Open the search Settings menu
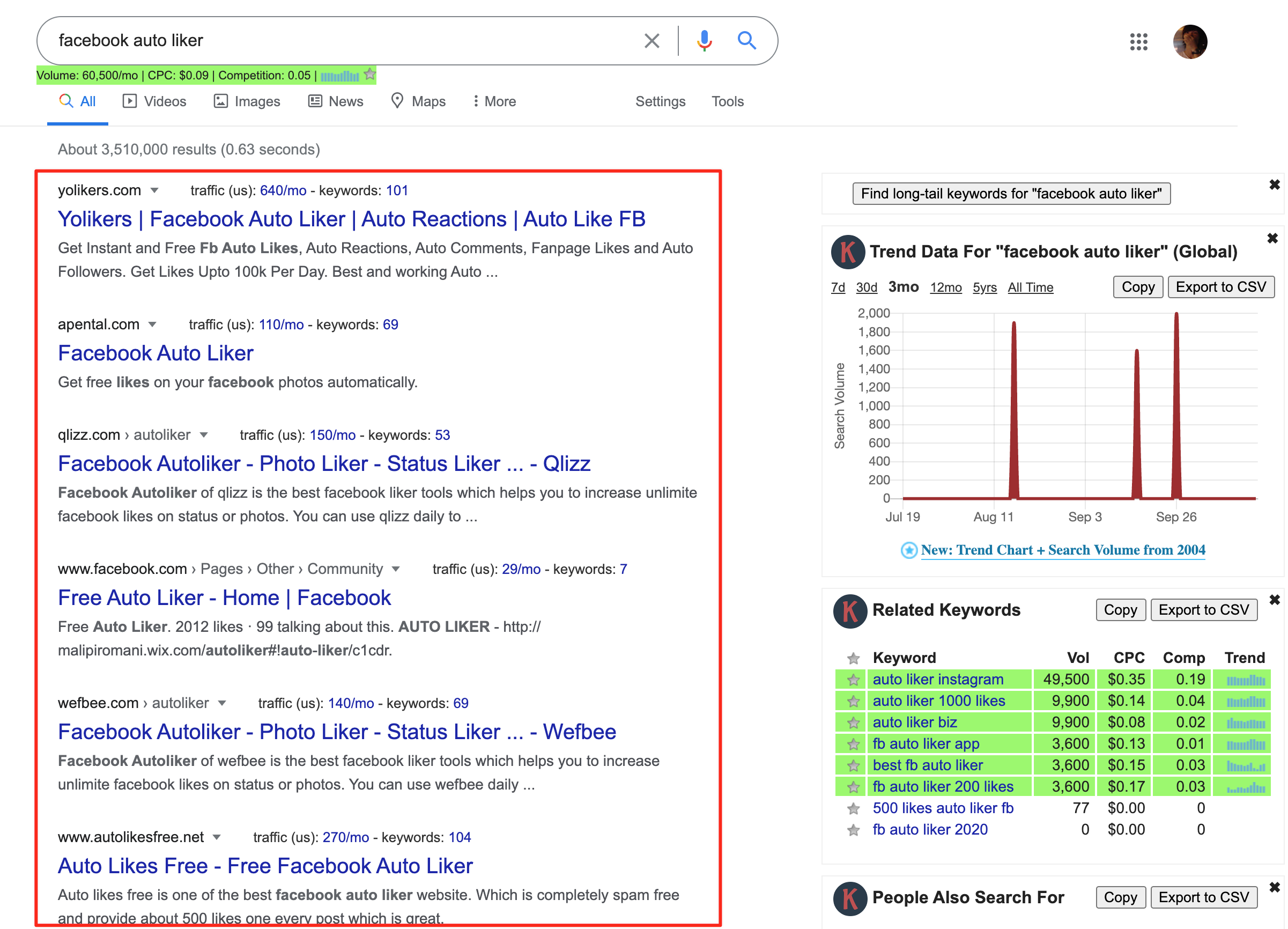1288x929 pixels. point(661,101)
